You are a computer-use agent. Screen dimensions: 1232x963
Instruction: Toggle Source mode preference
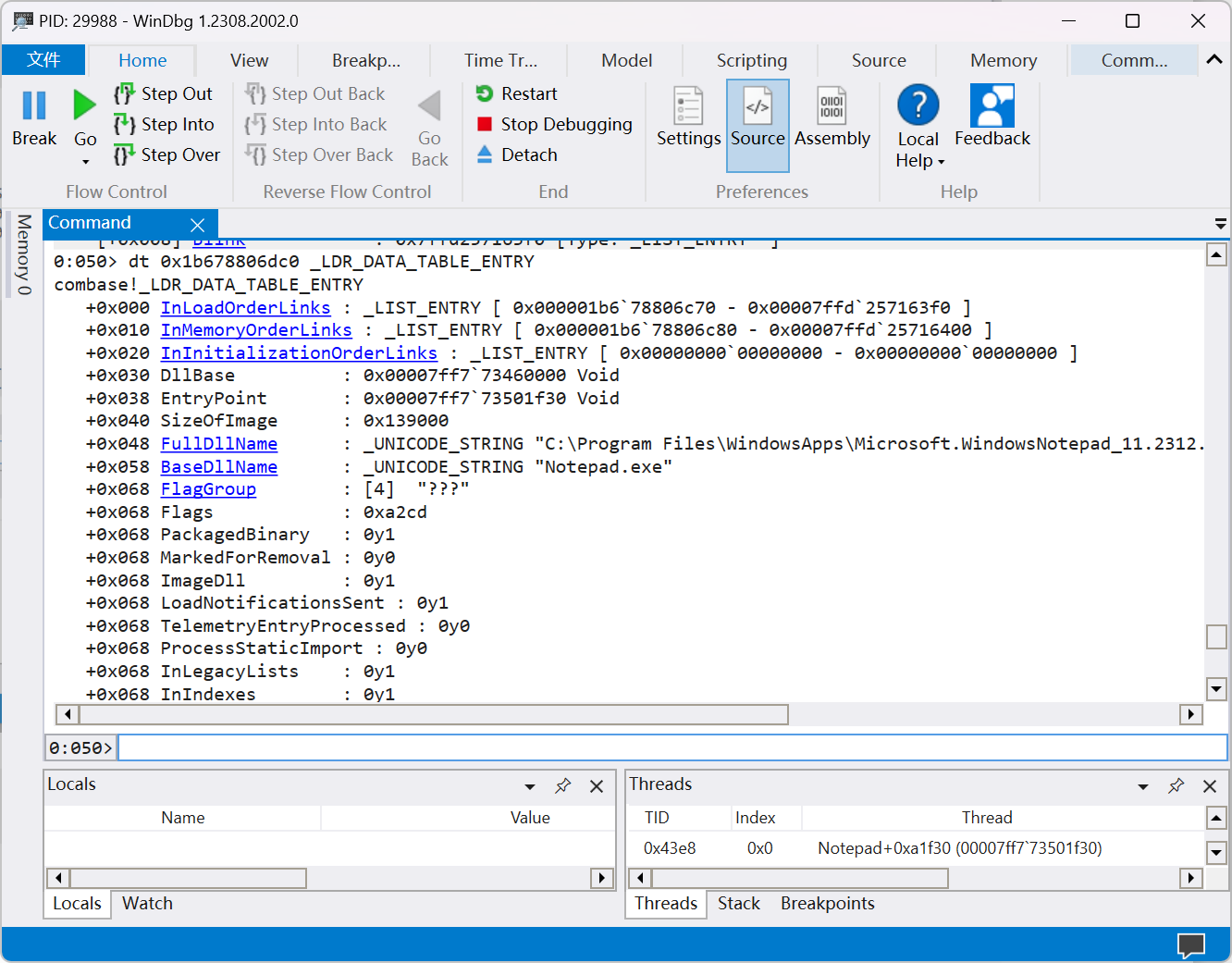(x=758, y=125)
